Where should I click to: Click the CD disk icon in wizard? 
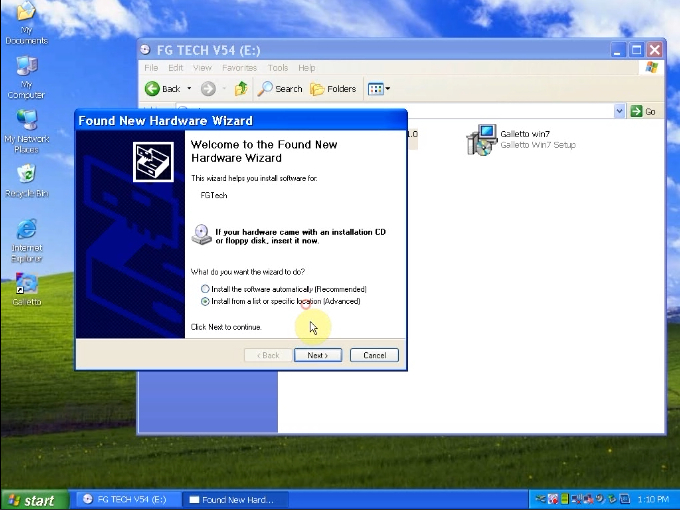click(201, 235)
